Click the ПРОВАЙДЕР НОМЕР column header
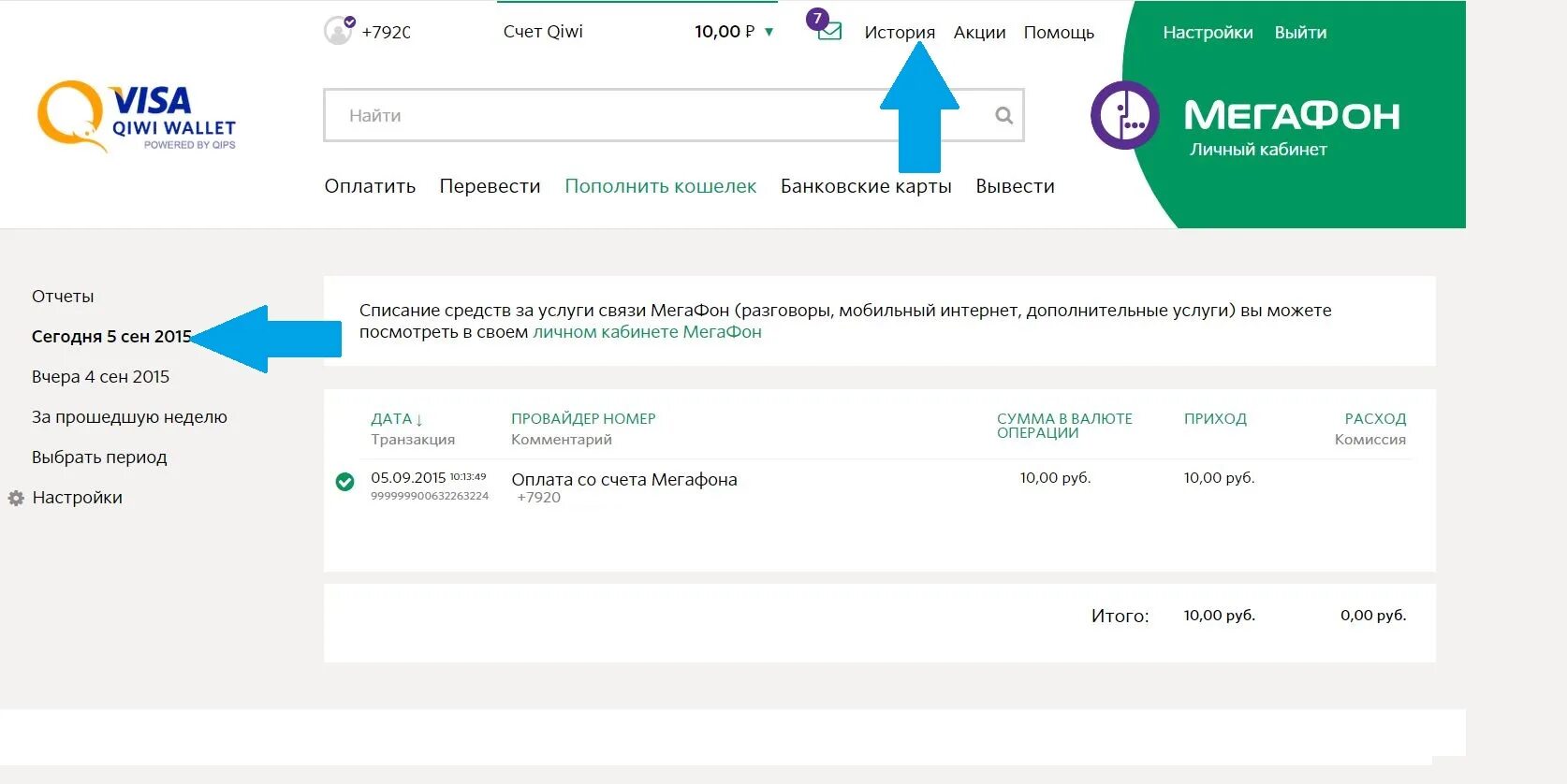 [583, 419]
